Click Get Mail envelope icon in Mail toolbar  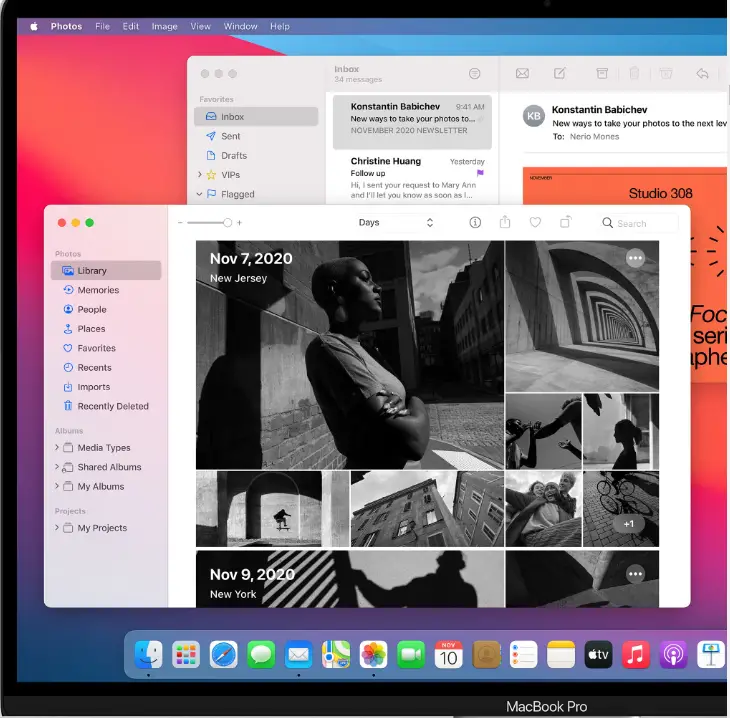click(522, 73)
